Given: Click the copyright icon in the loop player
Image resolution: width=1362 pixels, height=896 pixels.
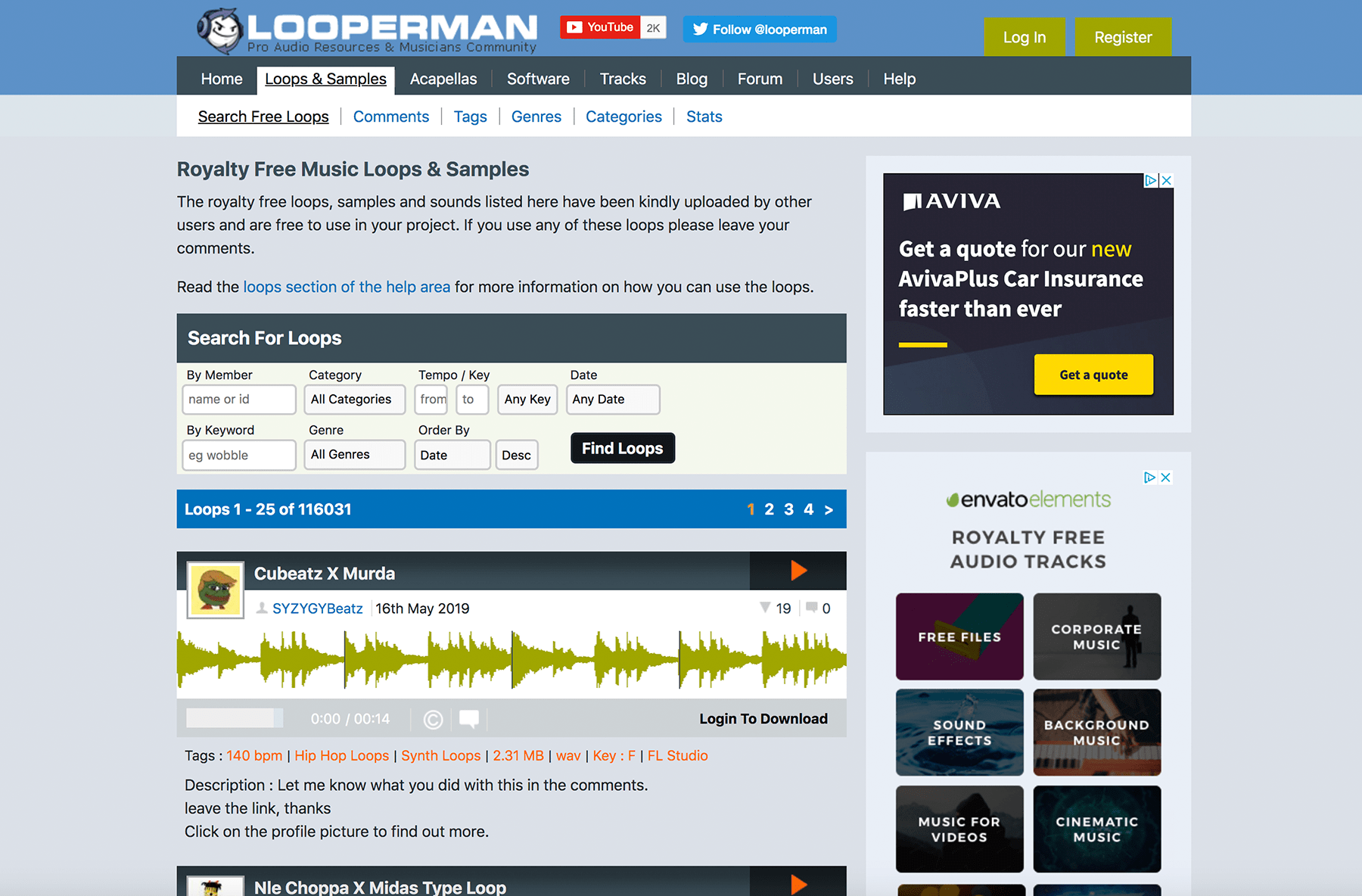Looking at the screenshot, I should tap(433, 719).
